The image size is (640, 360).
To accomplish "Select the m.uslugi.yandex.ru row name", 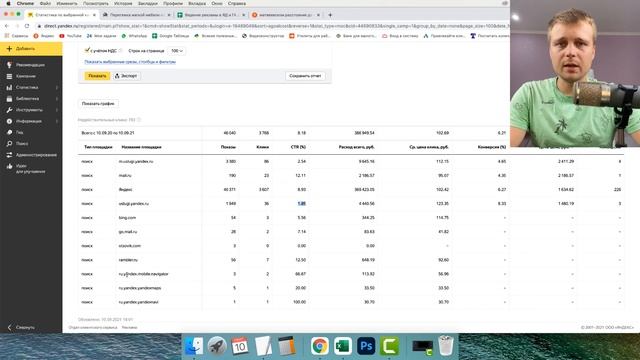I will 136,162.
